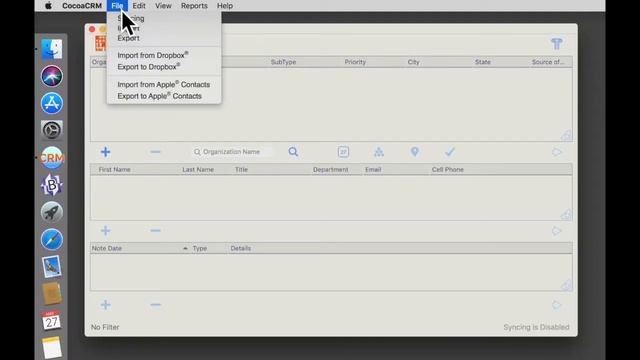Open the brown Contacts book icon in dock
This screenshot has height=360, width=640.
(x=51, y=294)
